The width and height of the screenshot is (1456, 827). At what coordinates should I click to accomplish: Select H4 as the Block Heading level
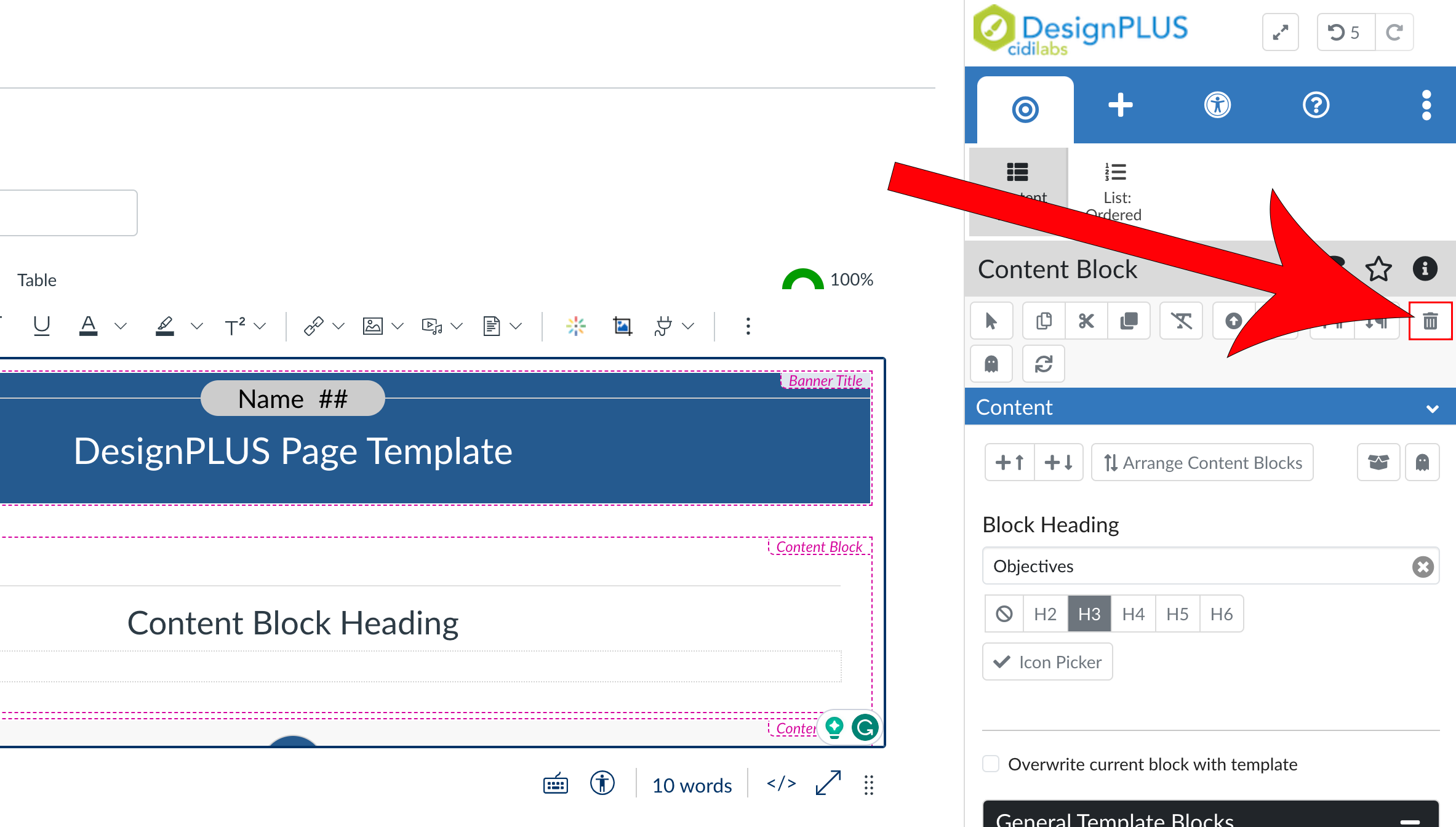coord(1133,613)
